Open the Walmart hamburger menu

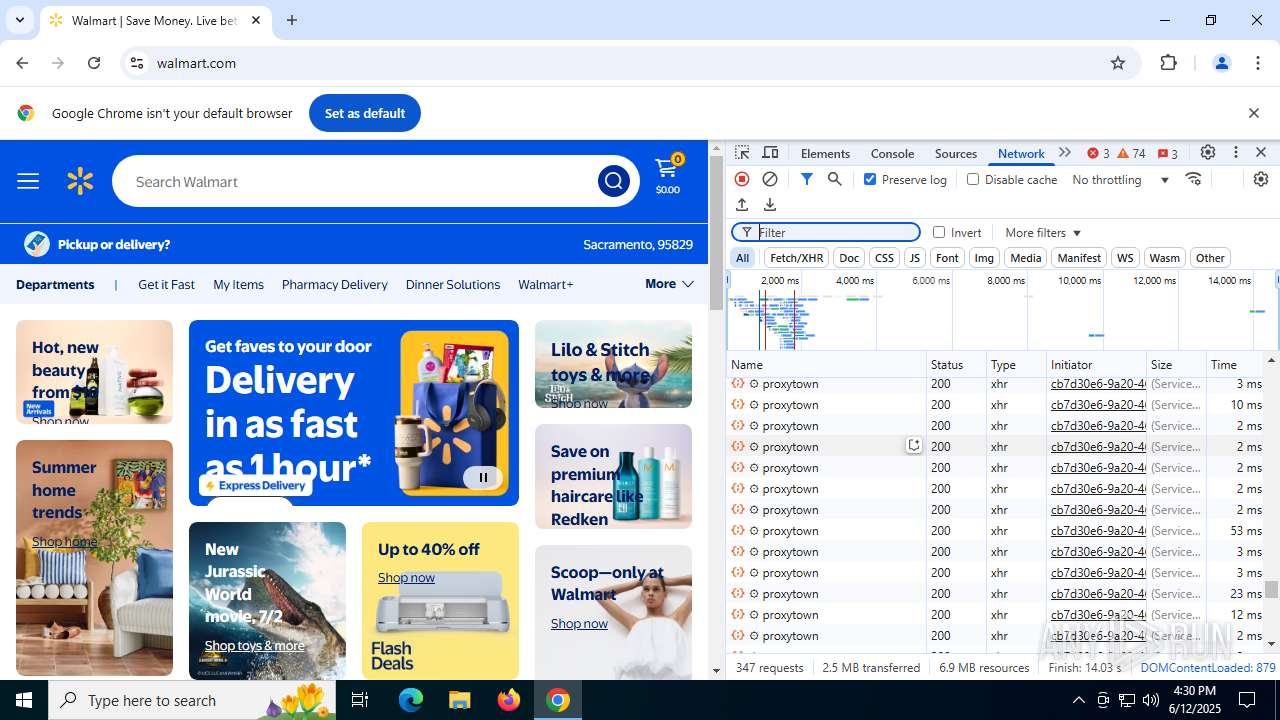[x=28, y=181]
